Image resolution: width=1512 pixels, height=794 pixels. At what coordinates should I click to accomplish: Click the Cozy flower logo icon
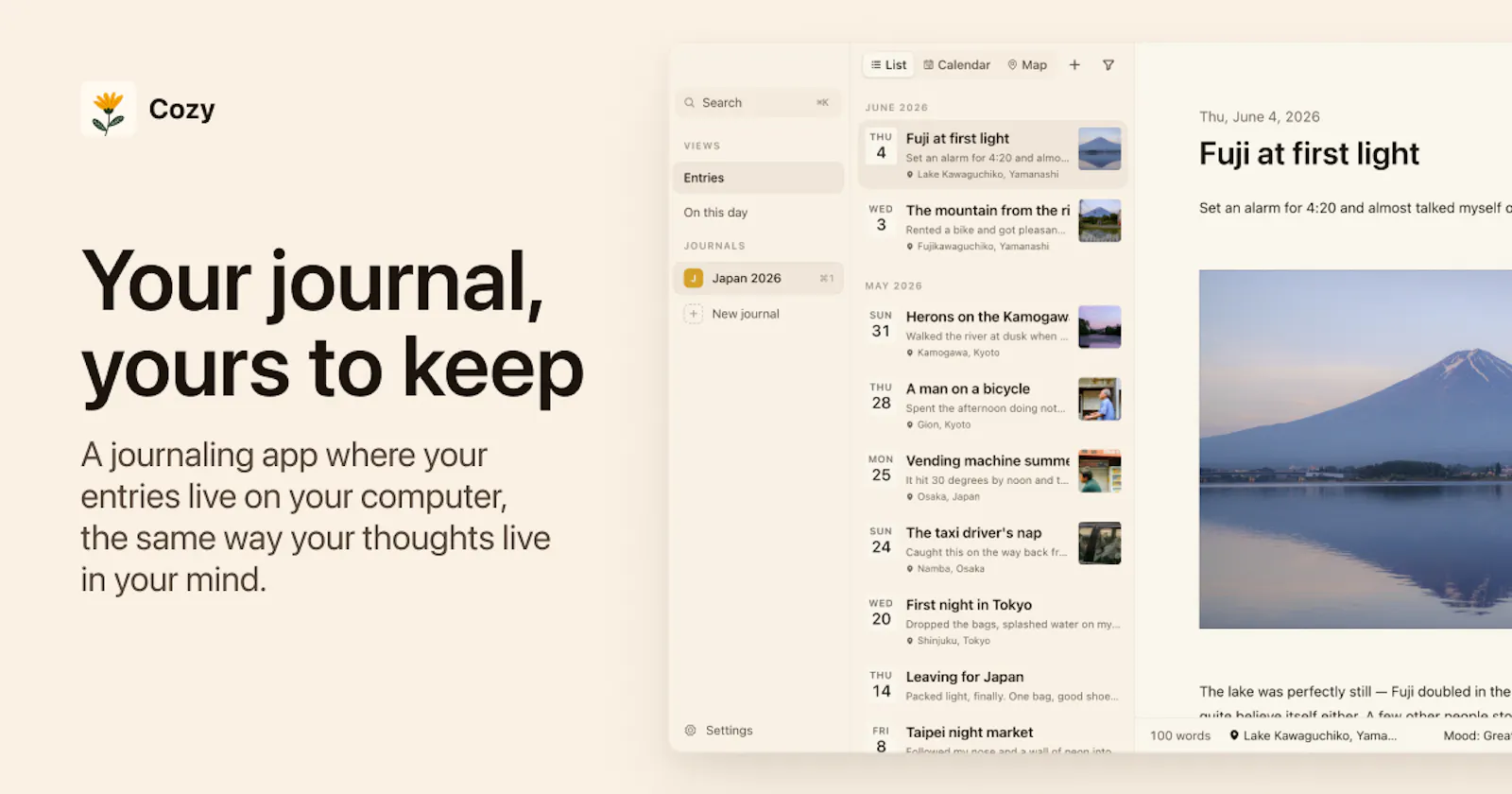click(109, 109)
